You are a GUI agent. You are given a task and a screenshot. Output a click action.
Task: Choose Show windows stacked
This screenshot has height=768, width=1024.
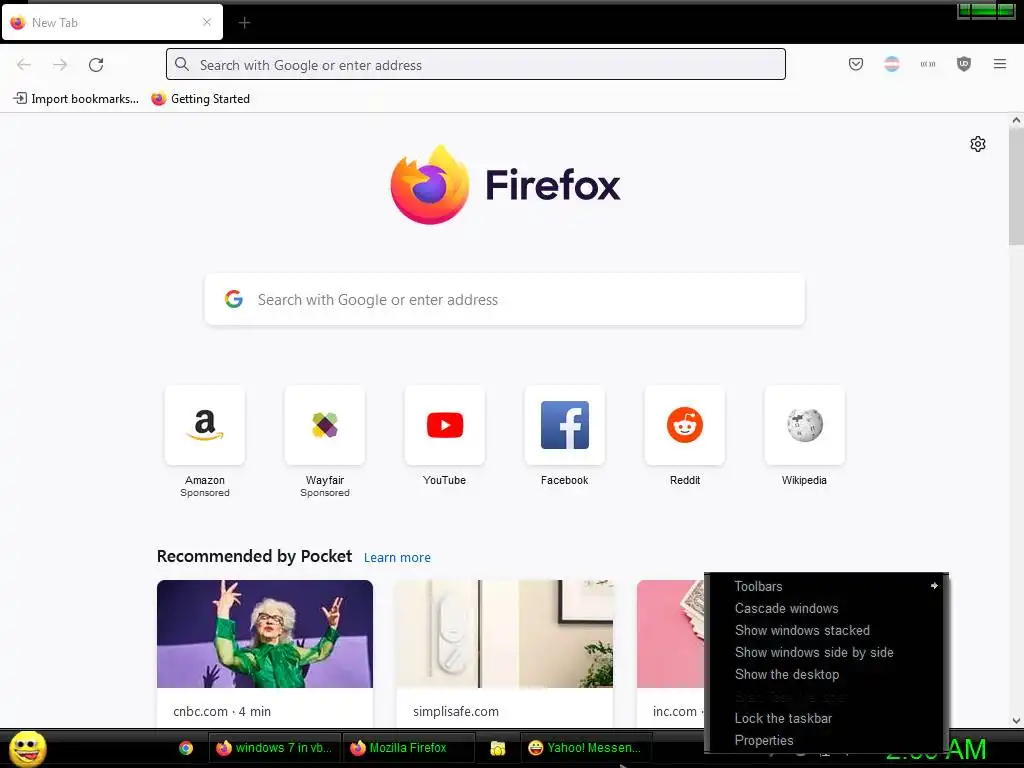(x=826, y=630)
